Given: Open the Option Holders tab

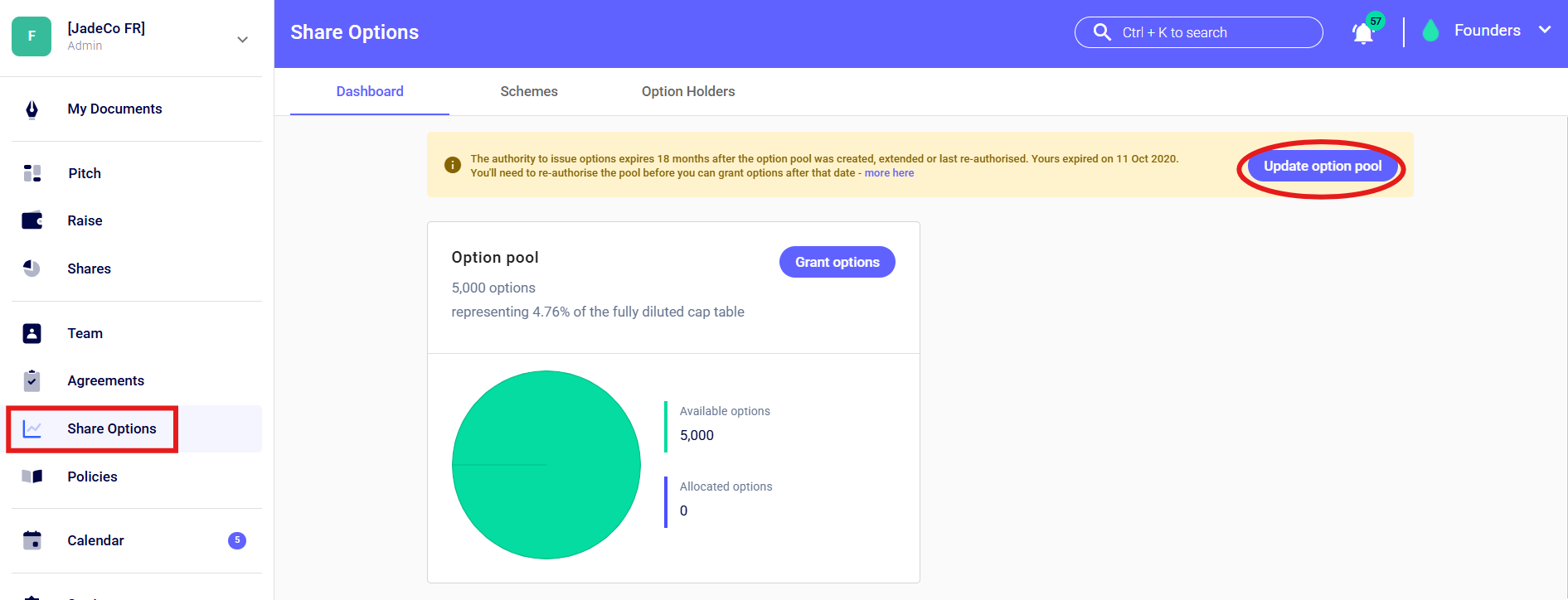Looking at the screenshot, I should 687,91.
